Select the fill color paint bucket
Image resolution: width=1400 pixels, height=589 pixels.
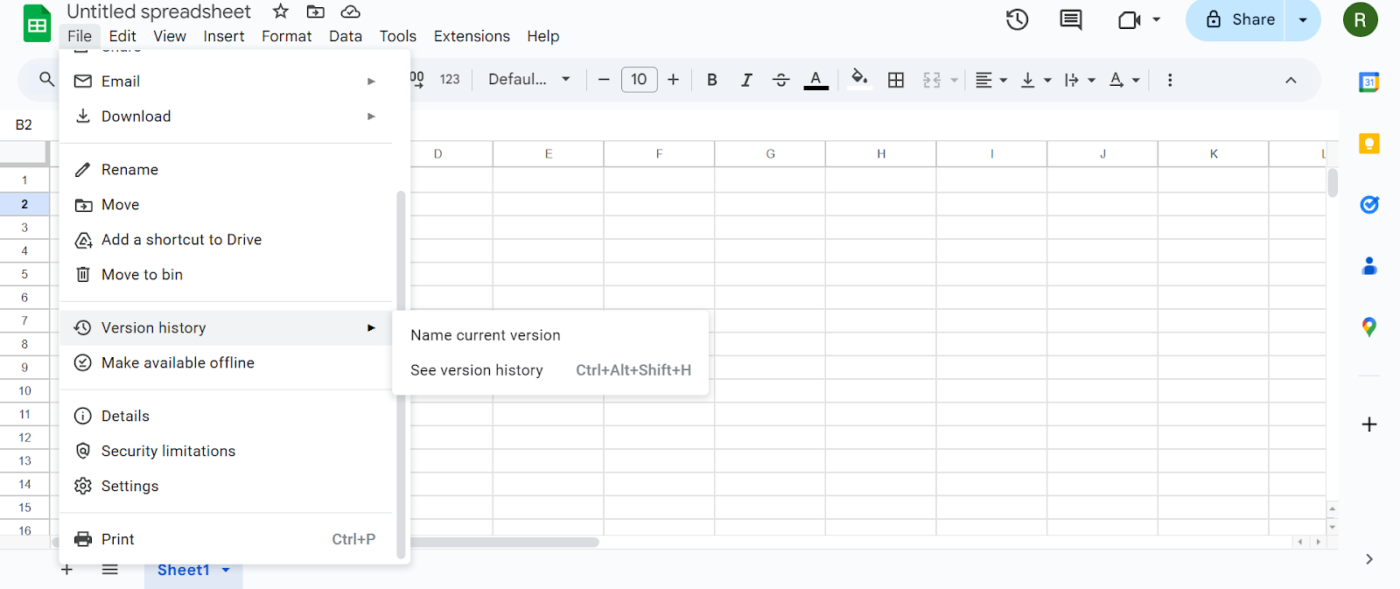(859, 79)
